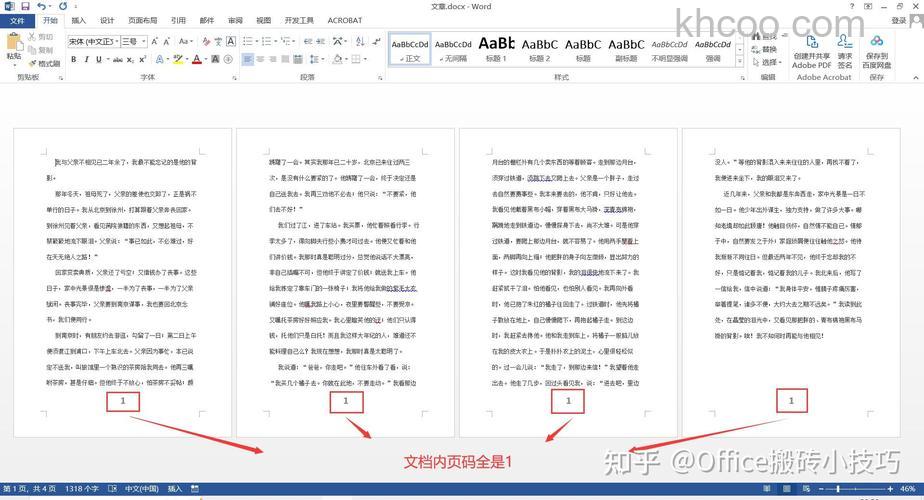Click the Sort A-Z icon
The height and width of the screenshot is (500, 924).
click(360, 41)
